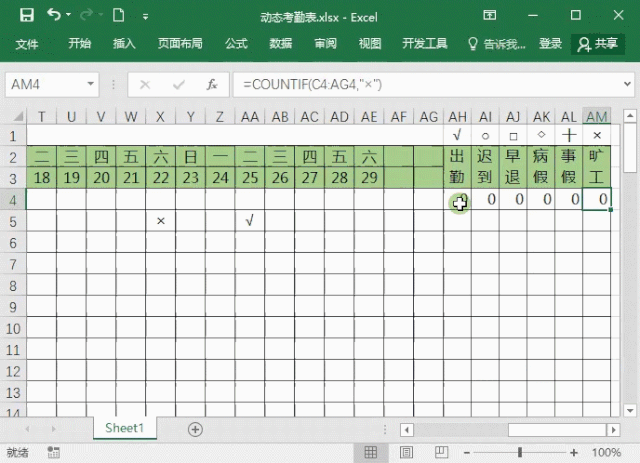Open the undo history dropdown arrow

(x=69, y=15)
